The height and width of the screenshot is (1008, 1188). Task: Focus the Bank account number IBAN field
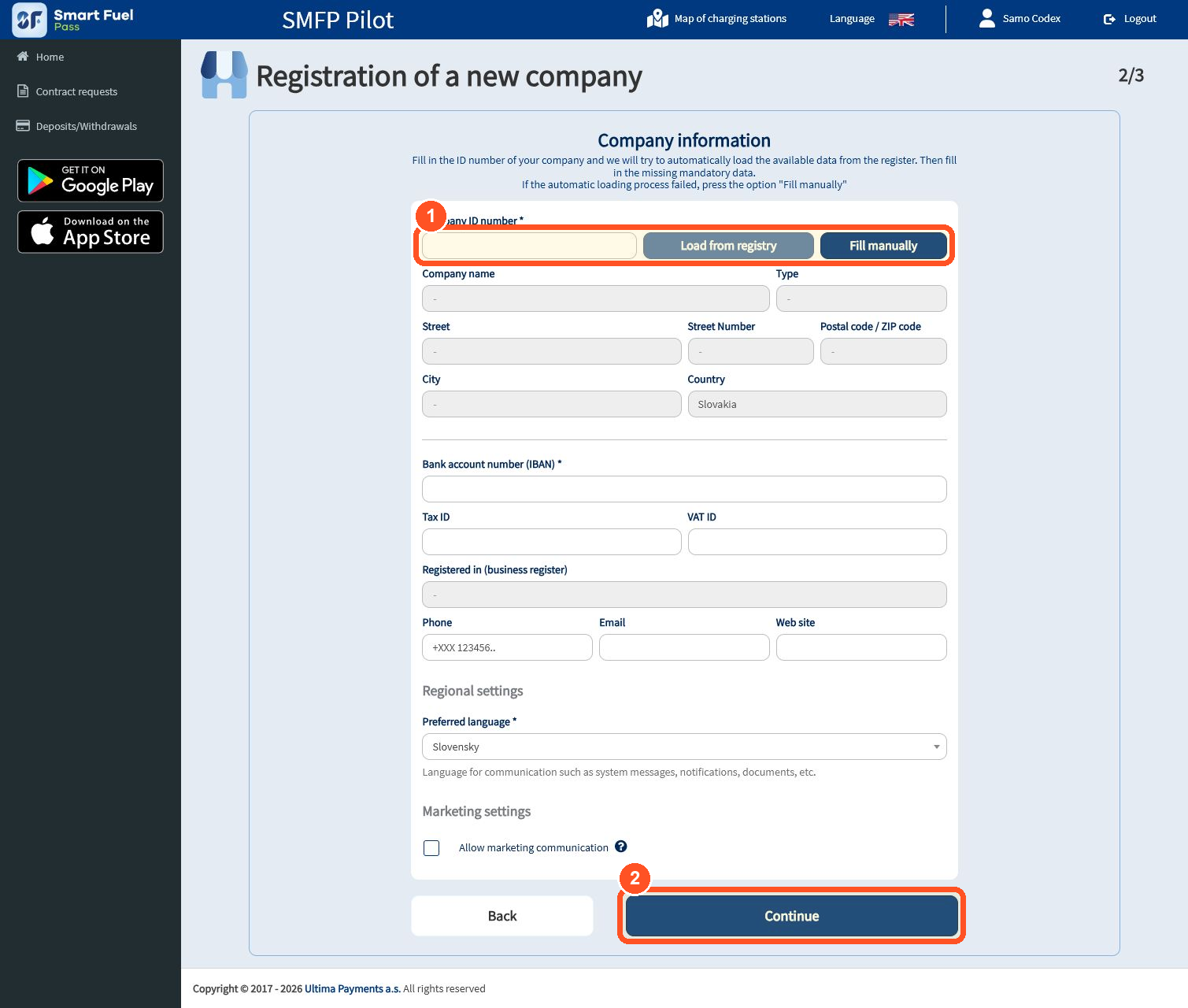click(684, 489)
